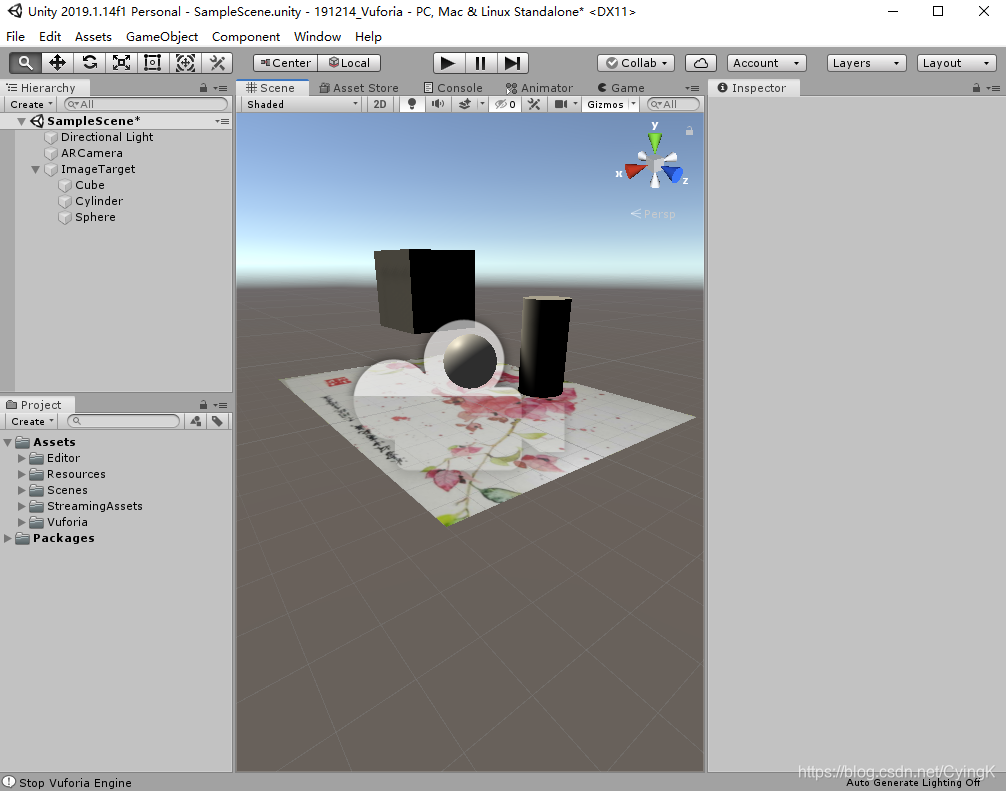Screen dimensions: 1006x791
Task: Open scene camera settings icon
Action: click(561, 104)
